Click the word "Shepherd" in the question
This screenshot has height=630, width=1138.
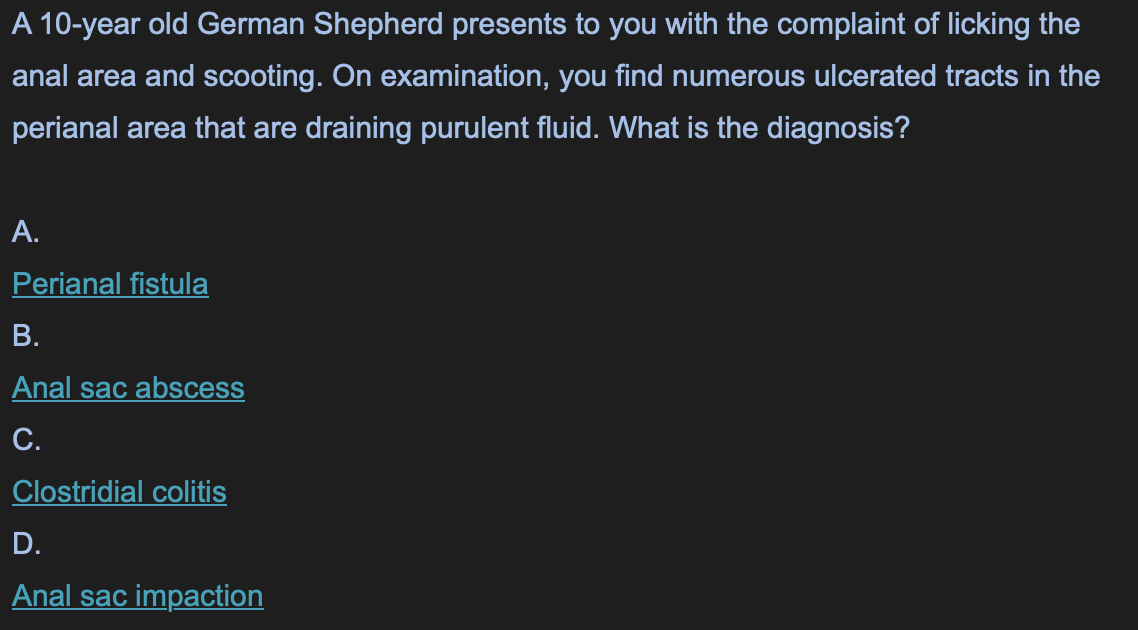(x=379, y=25)
